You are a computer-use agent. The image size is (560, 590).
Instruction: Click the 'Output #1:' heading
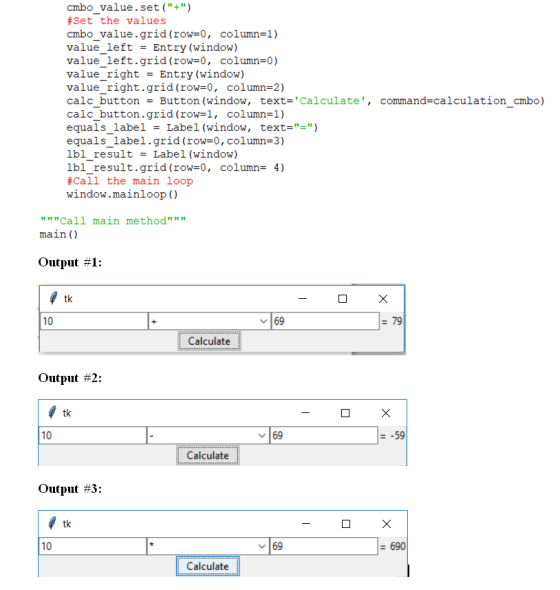click(70, 262)
